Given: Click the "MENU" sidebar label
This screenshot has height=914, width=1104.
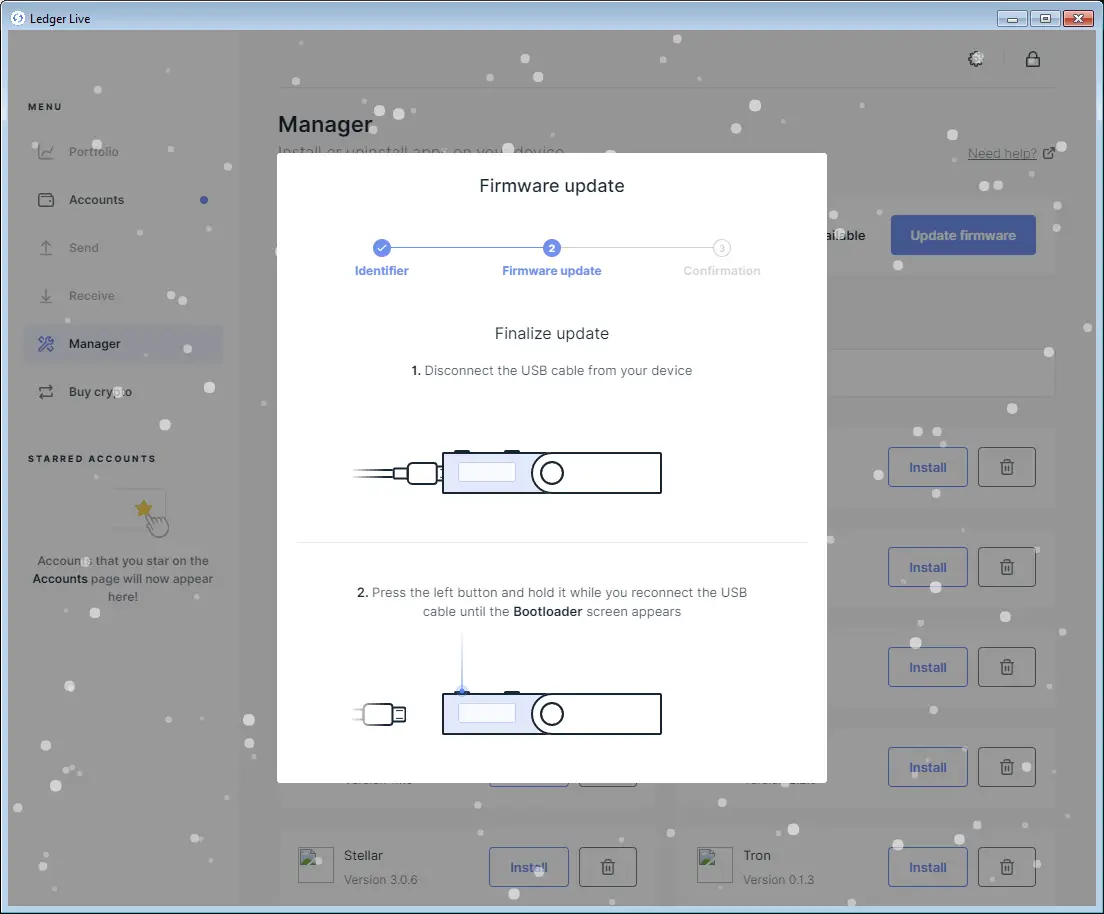Looking at the screenshot, I should coord(45,106).
